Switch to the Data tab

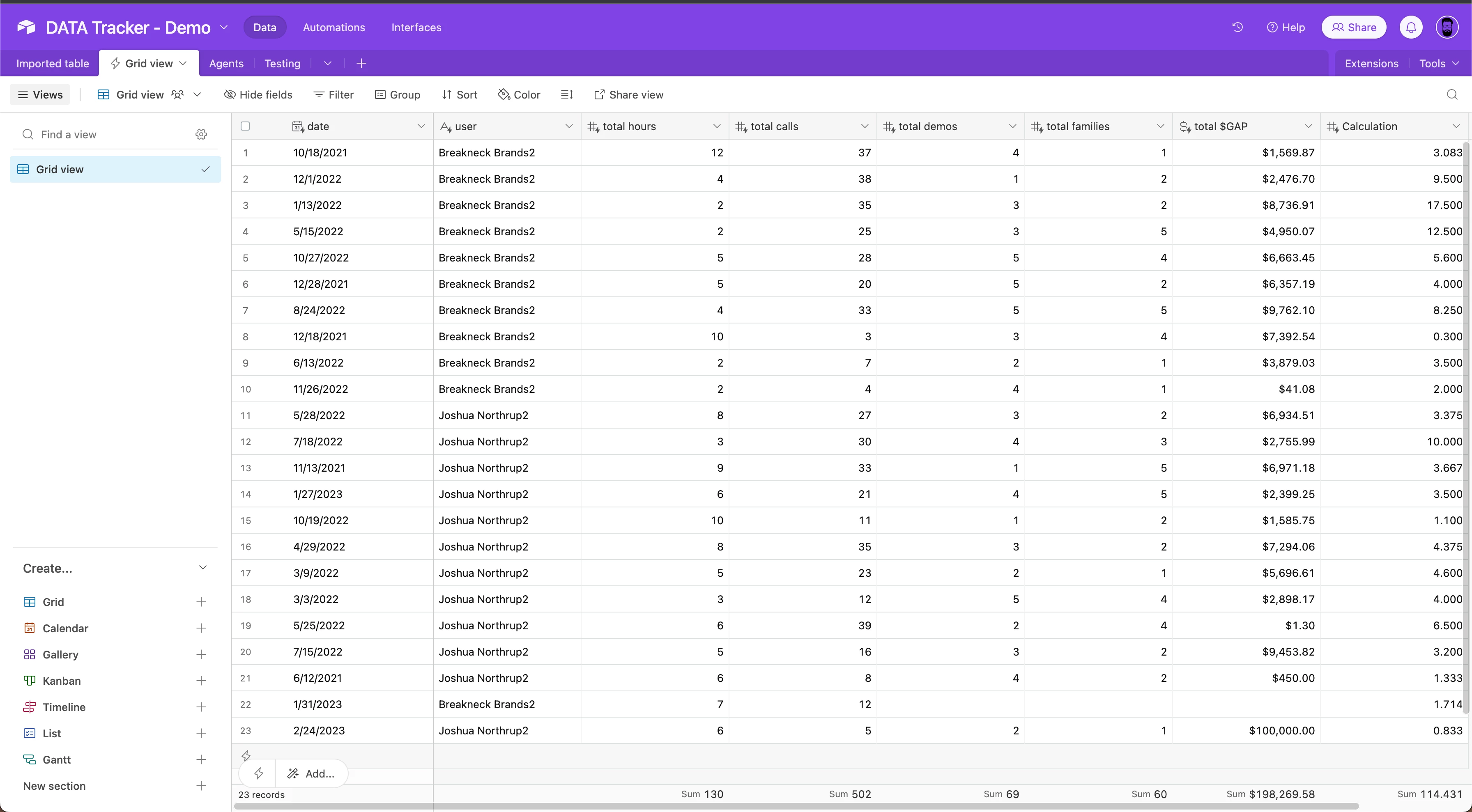click(x=264, y=27)
